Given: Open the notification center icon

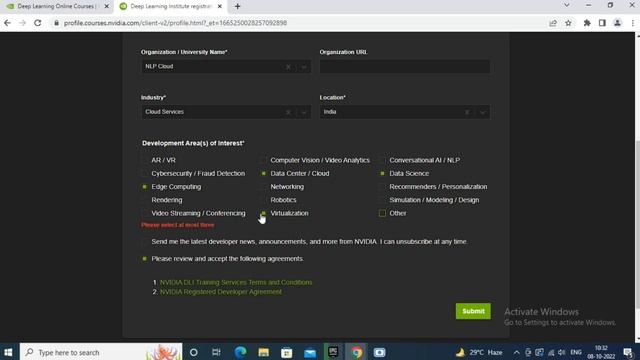Looking at the screenshot, I should click(628, 352).
